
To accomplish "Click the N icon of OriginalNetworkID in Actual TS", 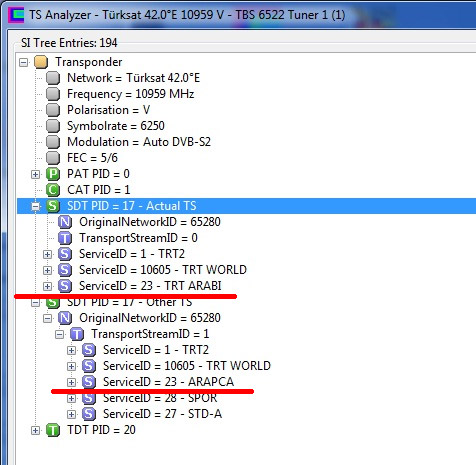I will [x=65, y=222].
